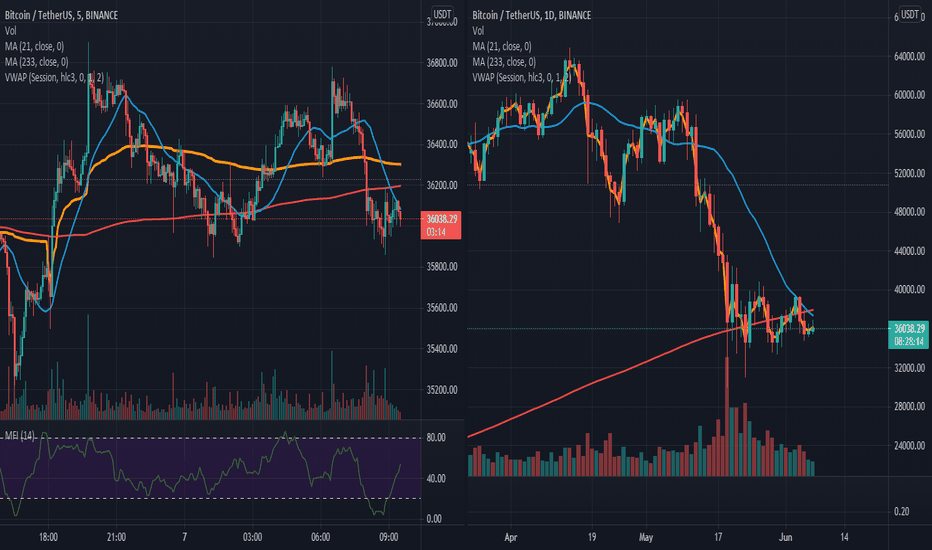932x550 pixels.
Task: Click the 09:00 time axis label
Action: click(388, 537)
